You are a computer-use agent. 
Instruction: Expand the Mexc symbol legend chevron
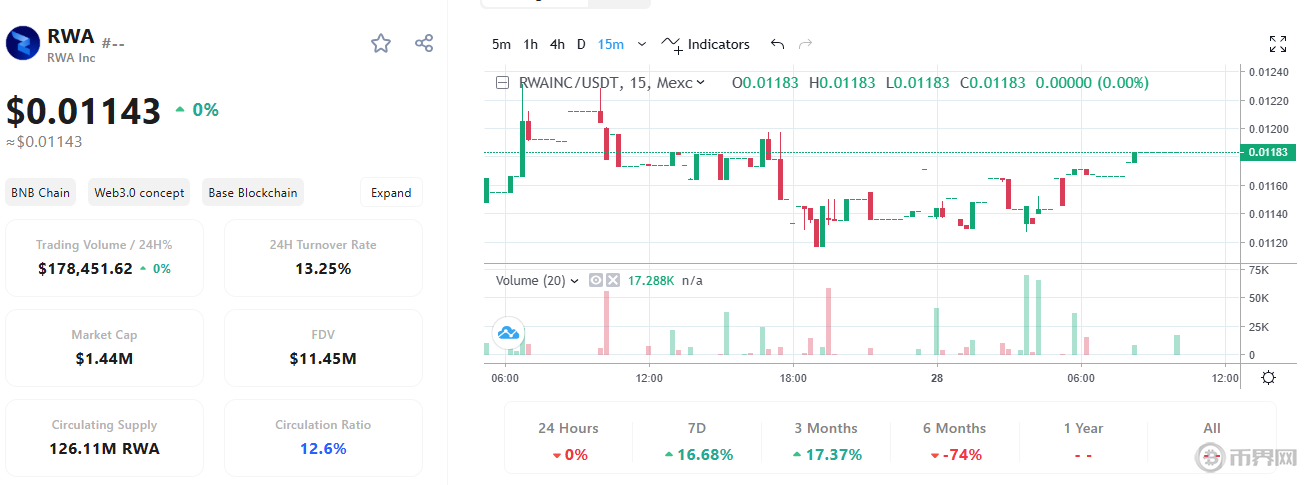click(x=700, y=83)
